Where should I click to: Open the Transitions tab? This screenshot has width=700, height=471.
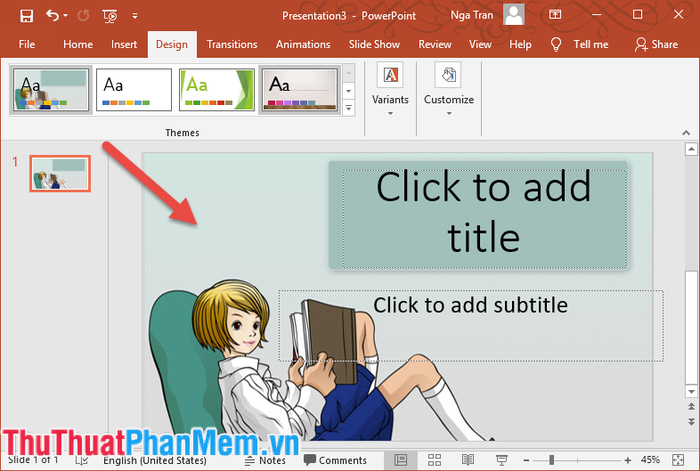pos(232,44)
